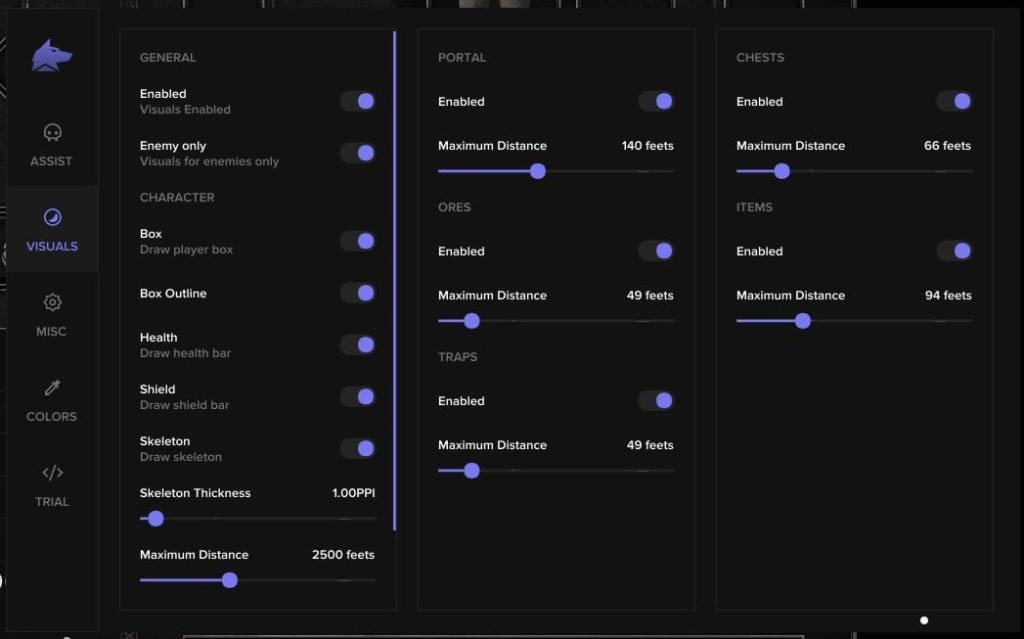Switch off the Draw skeleton toggle
The image size is (1024, 639).
pyautogui.click(x=358, y=449)
